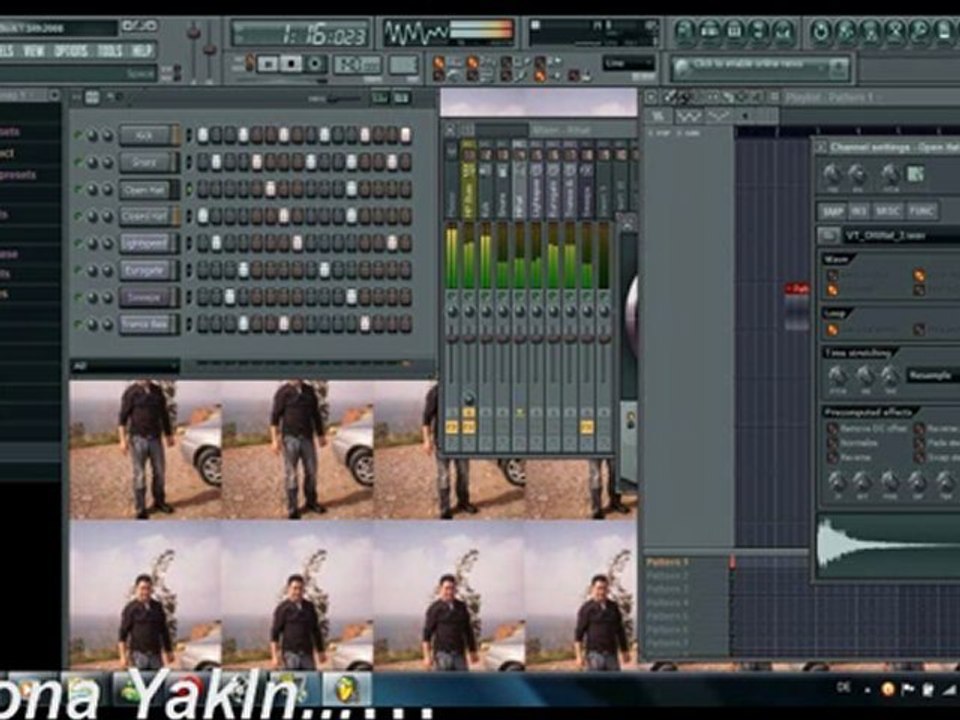Image resolution: width=960 pixels, height=720 pixels.
Task: Open the Channel settings window menu arrow
Action: 821,148
